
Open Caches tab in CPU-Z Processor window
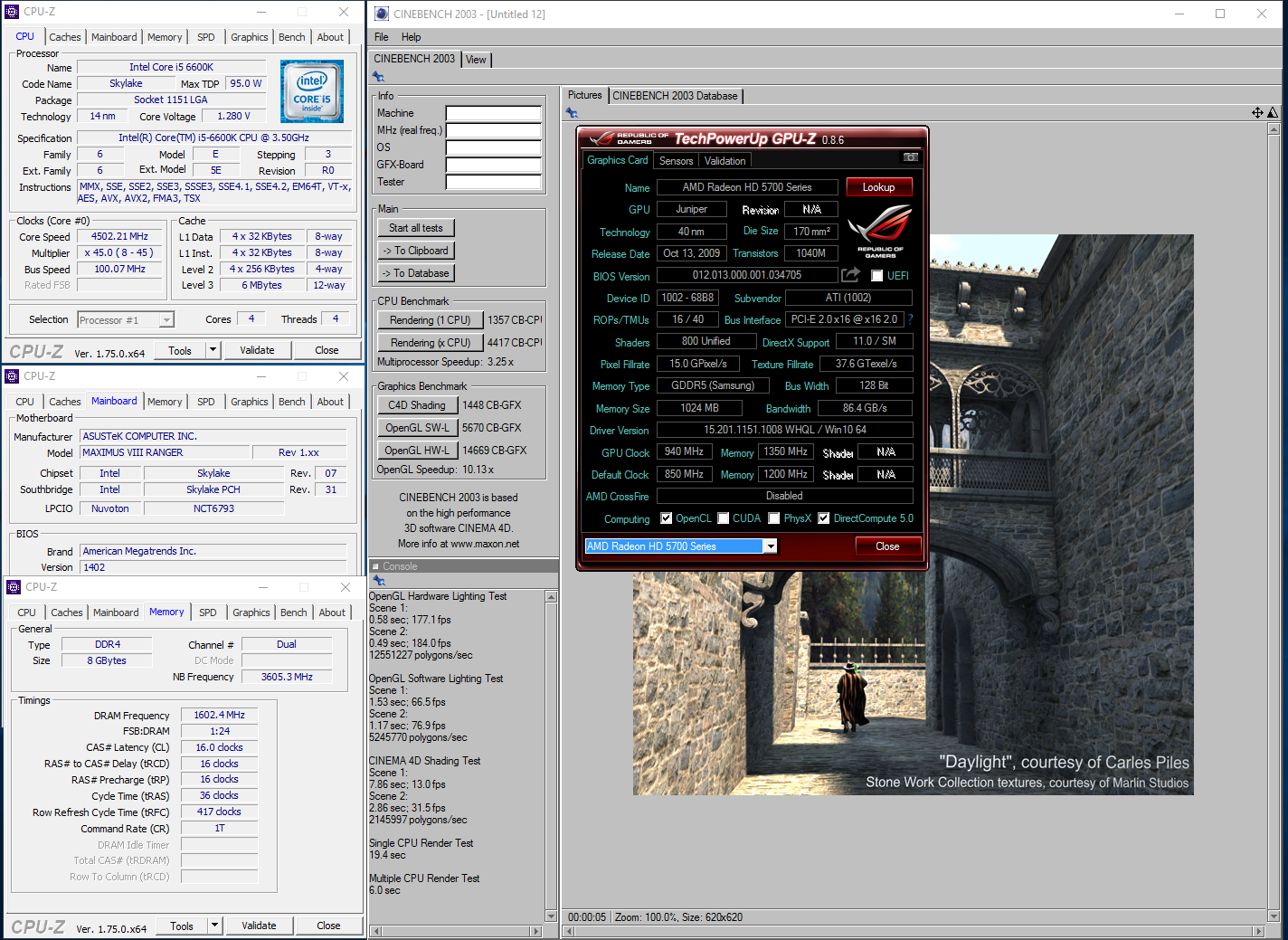point(65,37)
